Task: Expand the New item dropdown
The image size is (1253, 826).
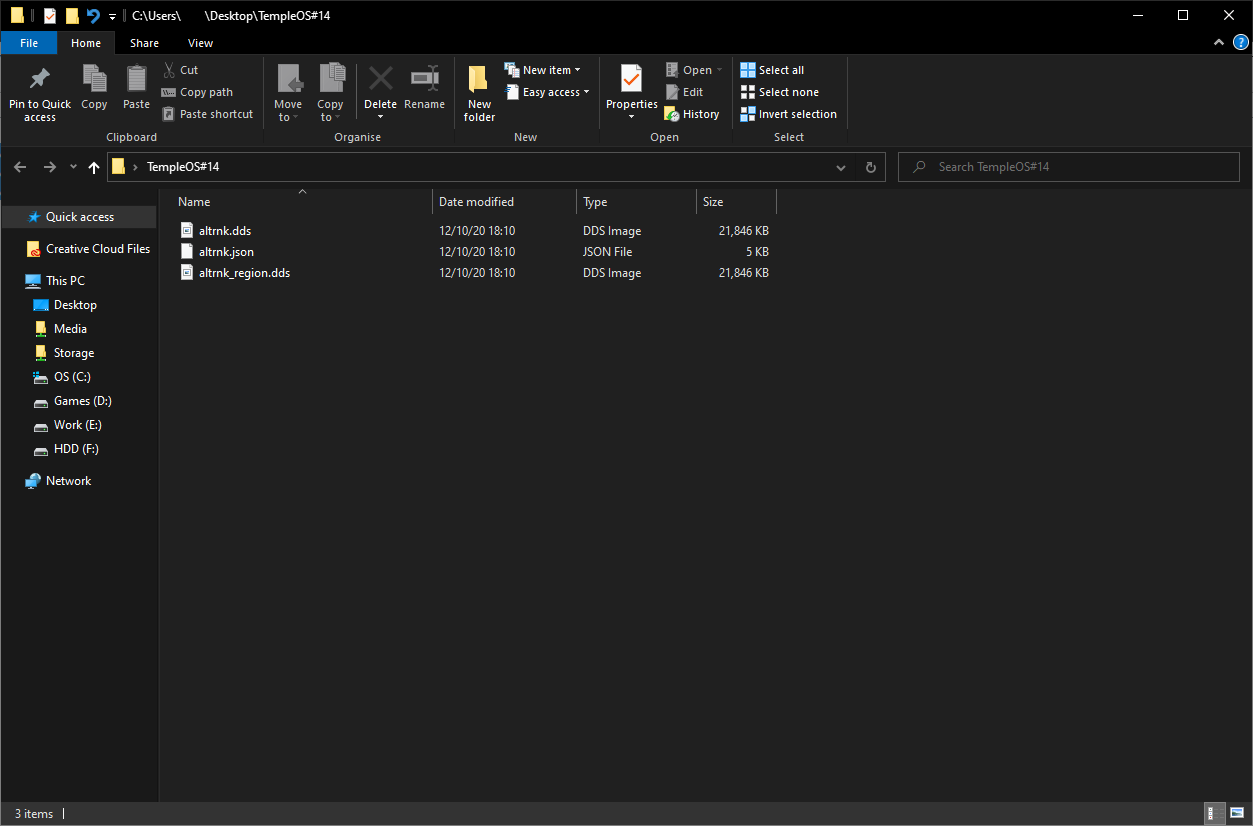Action: 543,70
